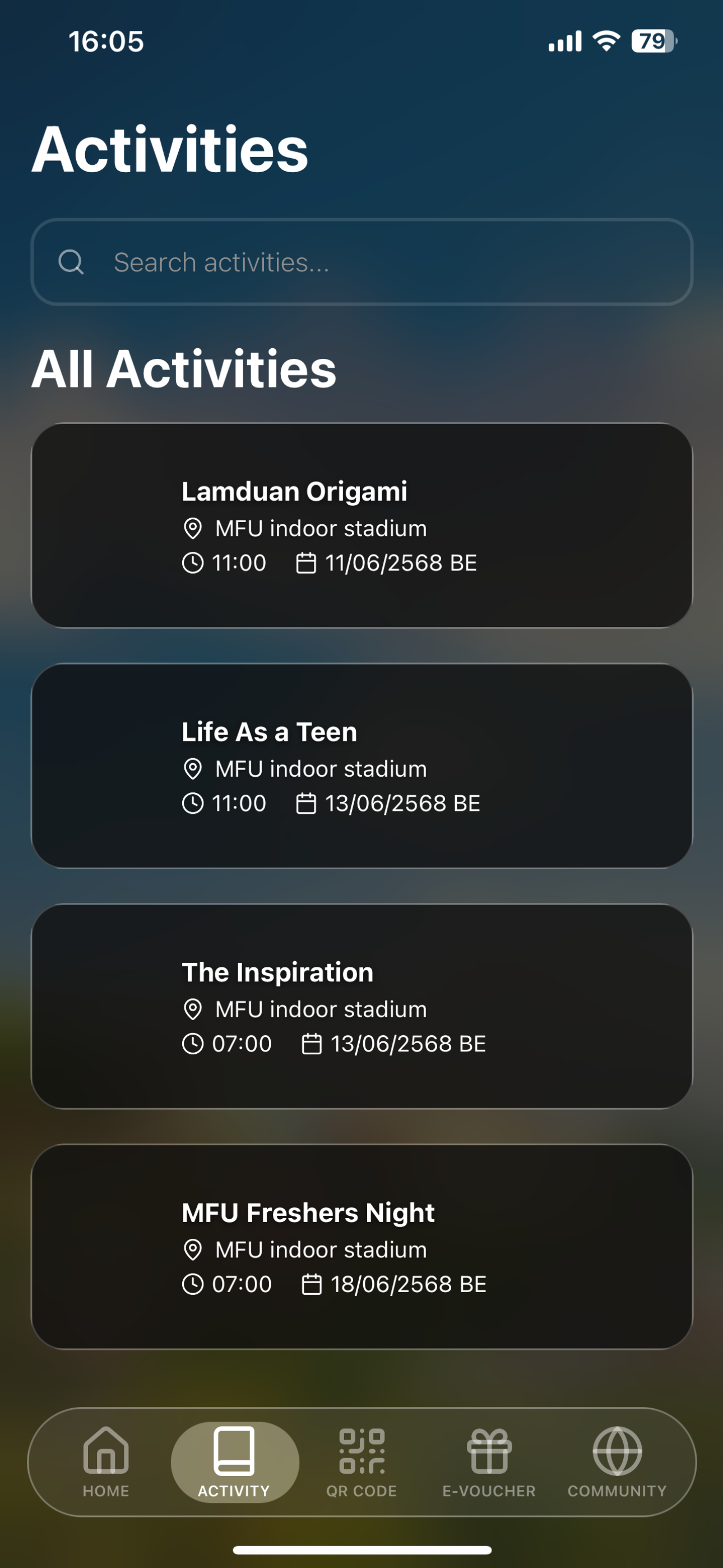This screenshot has height=1568, width=723.
Task: Open the Home tab icon
Action: tap(106, 1450)
